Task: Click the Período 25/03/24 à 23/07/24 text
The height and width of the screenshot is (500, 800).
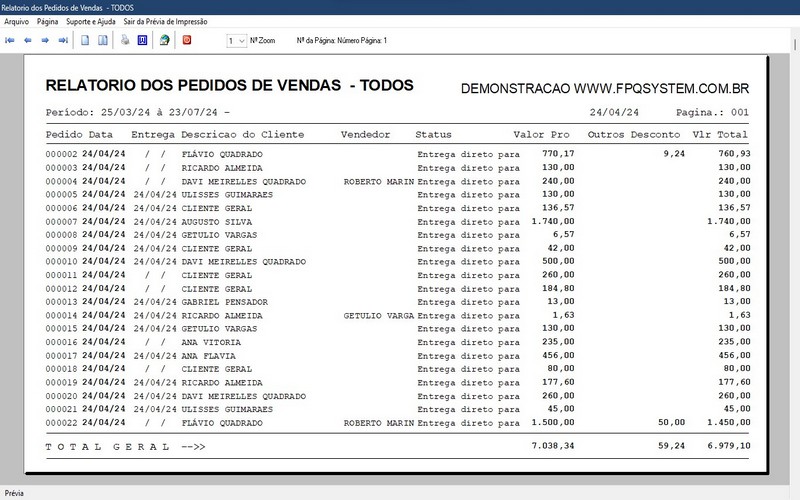Action: point(137,112)
